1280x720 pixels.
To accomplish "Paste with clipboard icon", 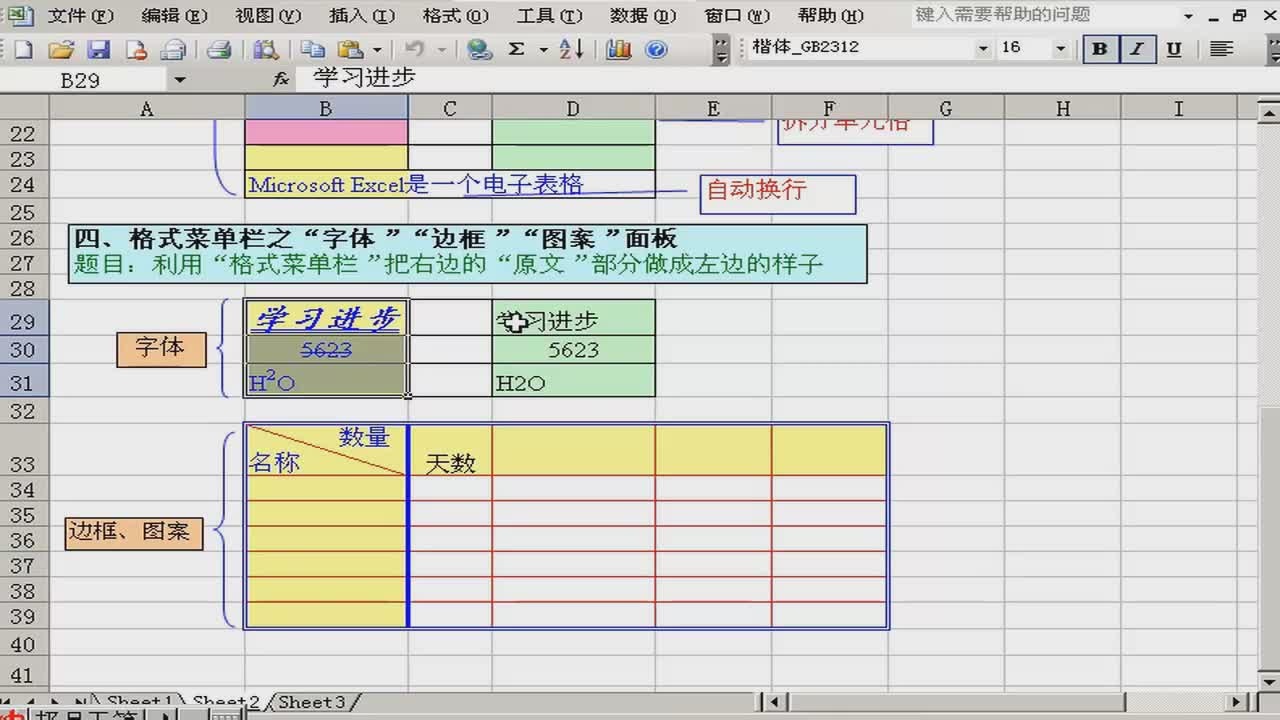I will point(350,49).
